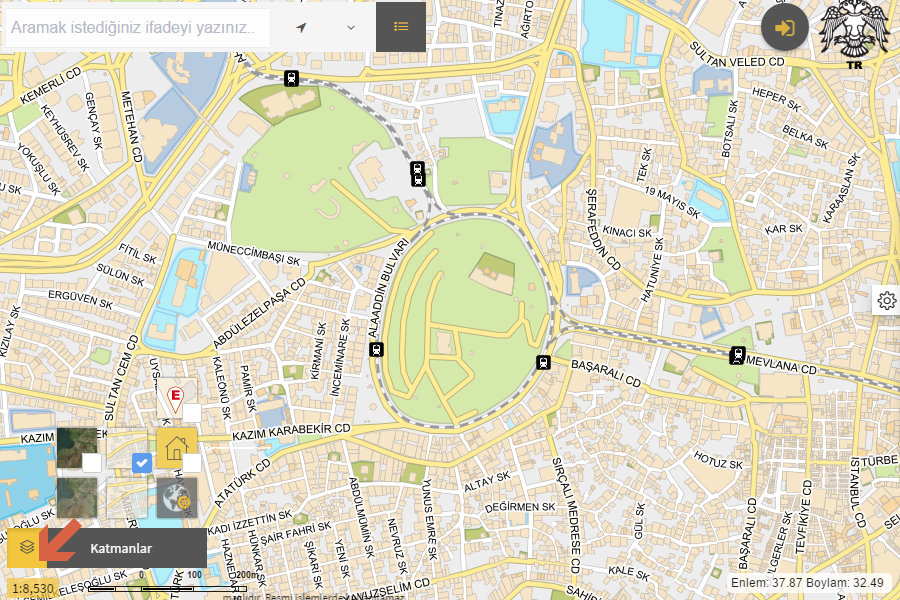This screenshot has width=900, height=600.
Task: Open the Katmanlar layers stack icon
Action: tap(27, 548)
